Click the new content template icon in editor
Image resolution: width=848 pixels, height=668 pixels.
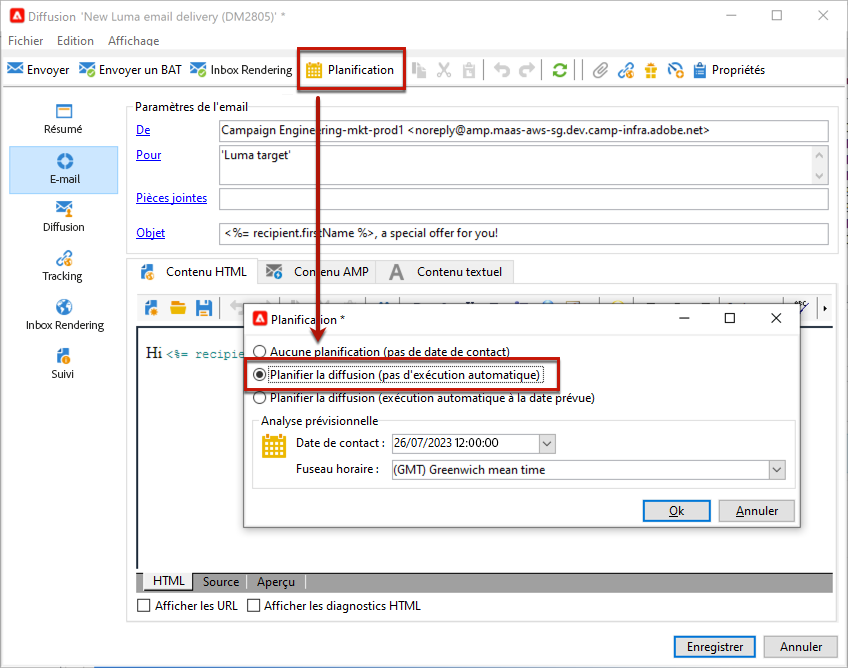coord(151,308)
